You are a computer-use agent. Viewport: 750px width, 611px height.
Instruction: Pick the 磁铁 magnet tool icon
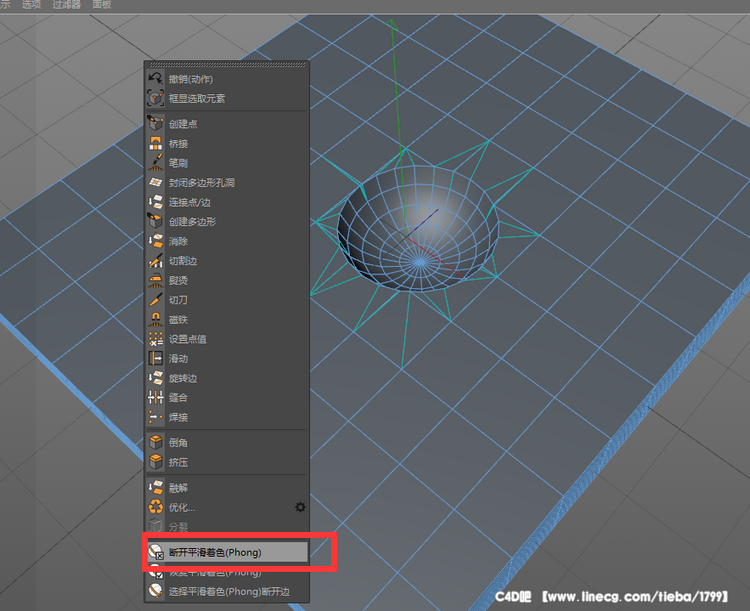pyautogui.click(x=155, y=319)
